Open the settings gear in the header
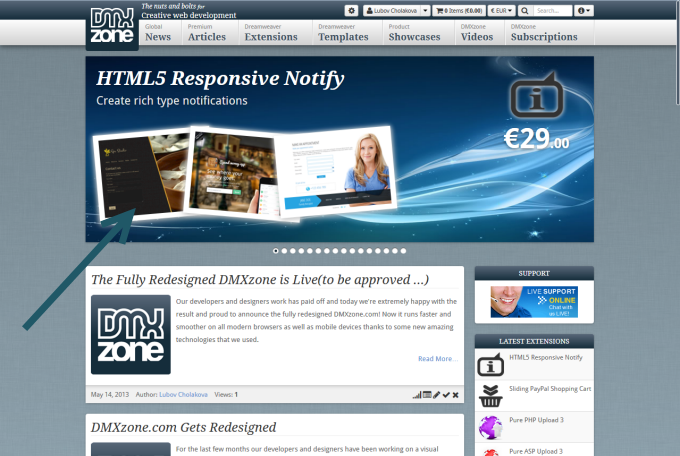This screenshot has height=456, width=680. (x=351, y=10)
